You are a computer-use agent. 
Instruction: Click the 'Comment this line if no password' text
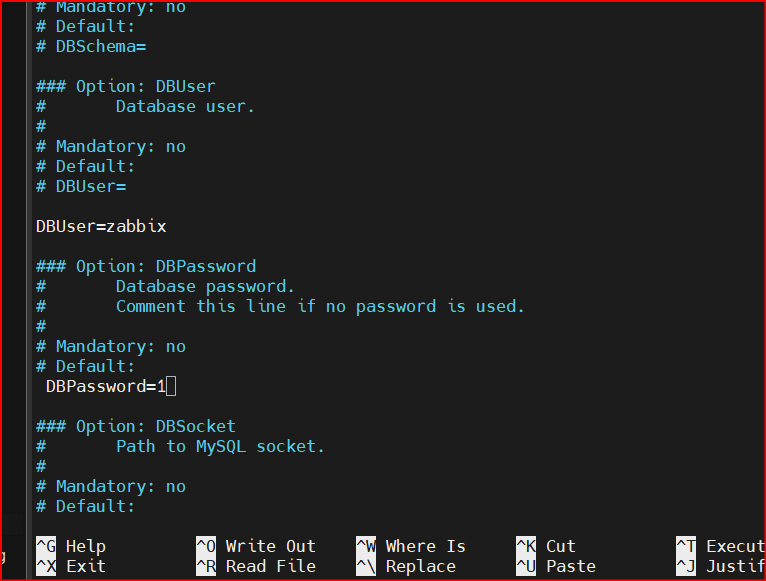pyautogui.click(x=320, y=306)
